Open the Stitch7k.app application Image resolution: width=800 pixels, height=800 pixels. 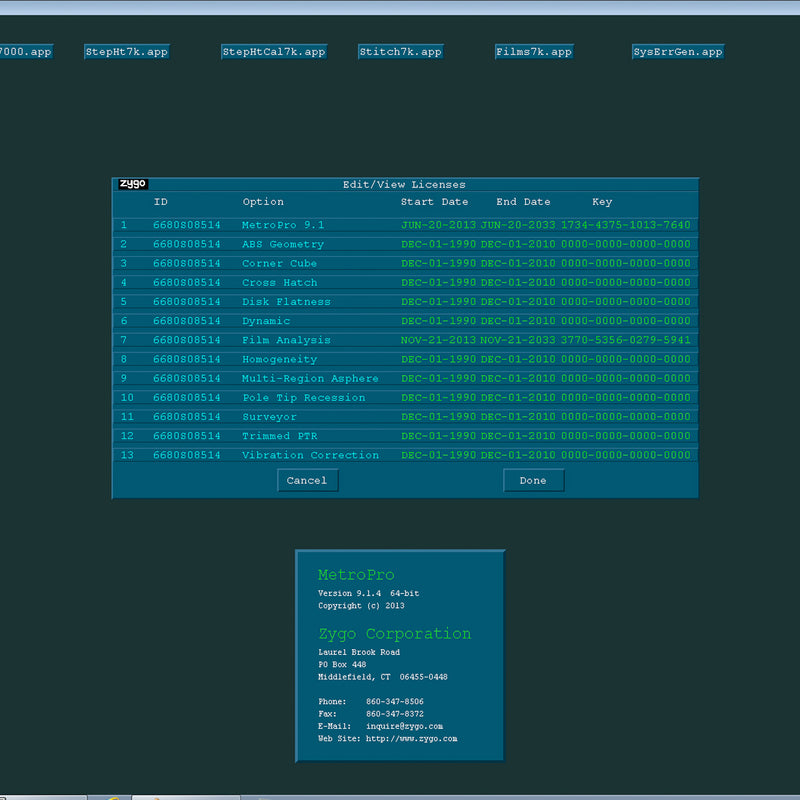(x=400, y=52)
